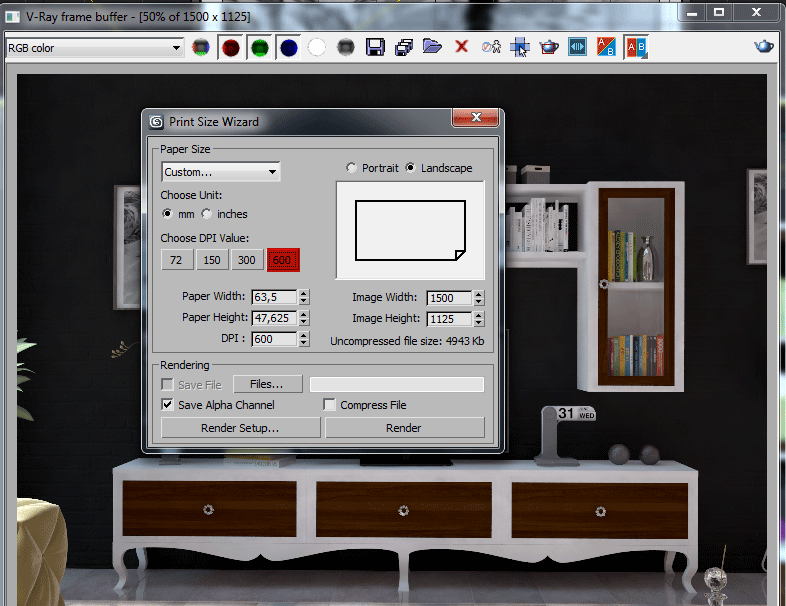Set DPI preset to 300

tap(247, 260)
